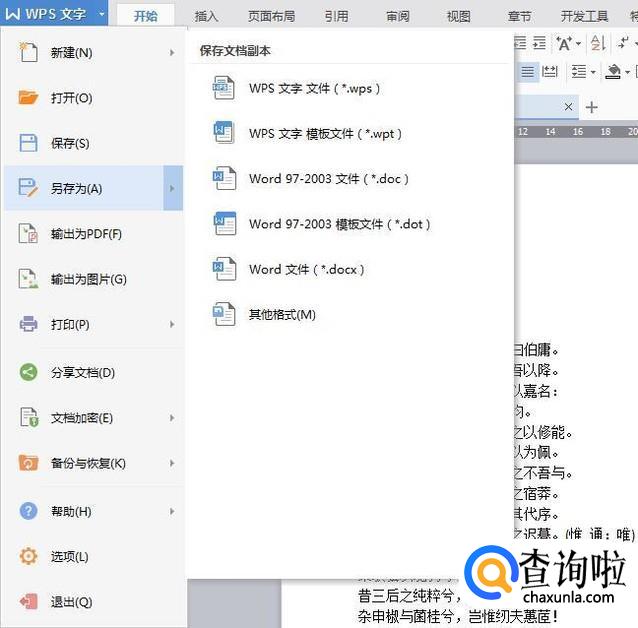Click the show paragraph marks icon

[x=623, y=42]
